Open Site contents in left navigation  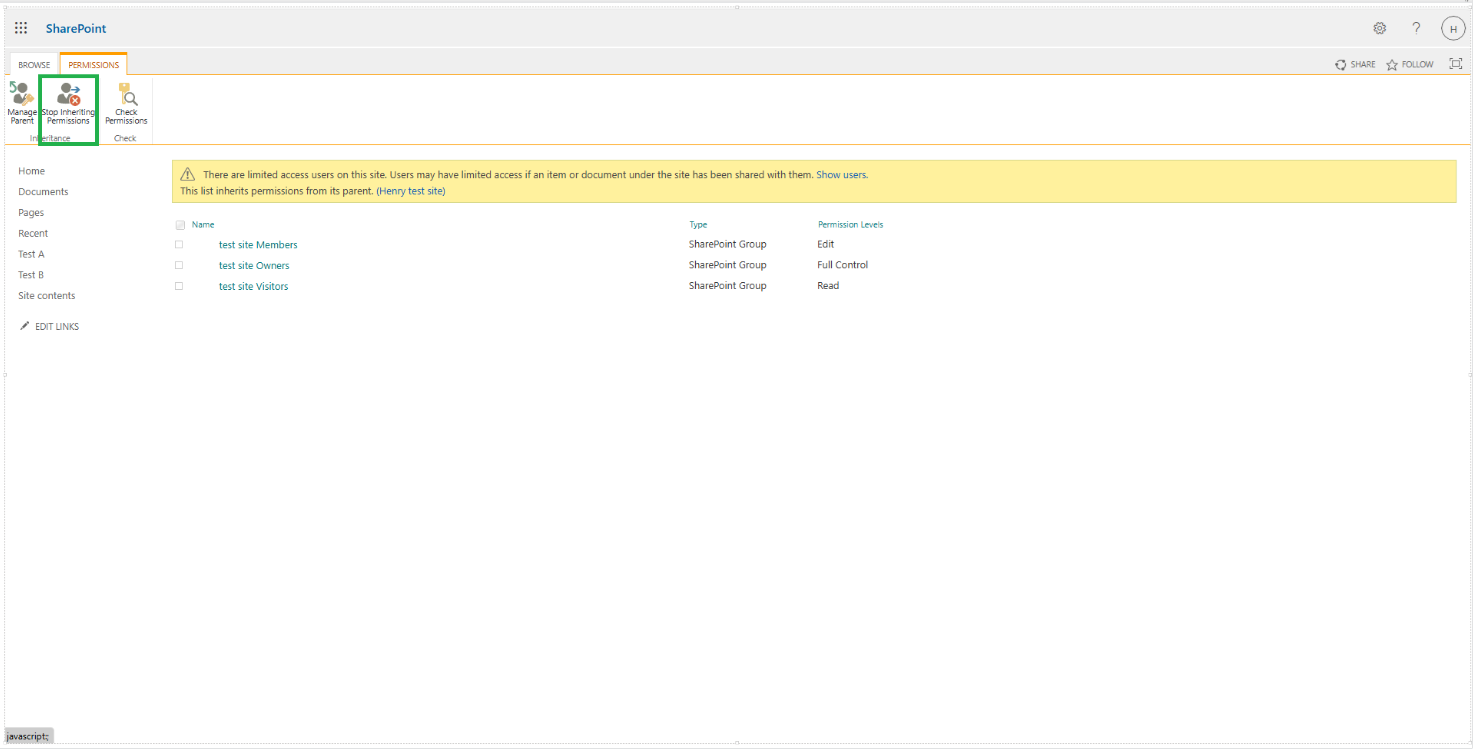(x=46, y=295)
